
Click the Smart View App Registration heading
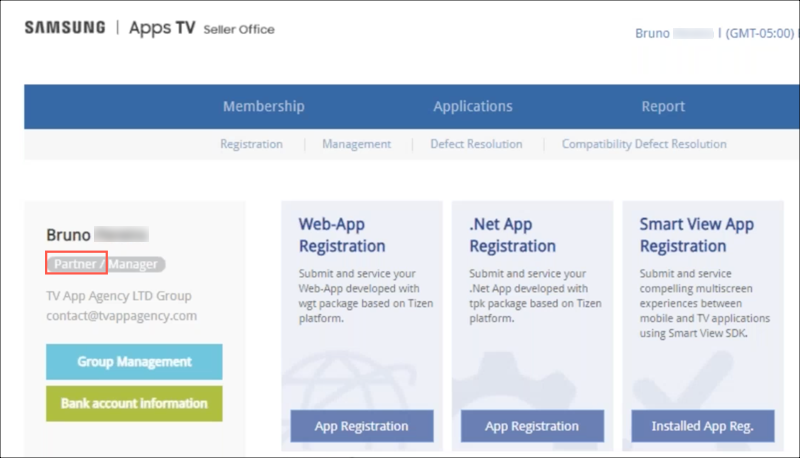[696, 235]
